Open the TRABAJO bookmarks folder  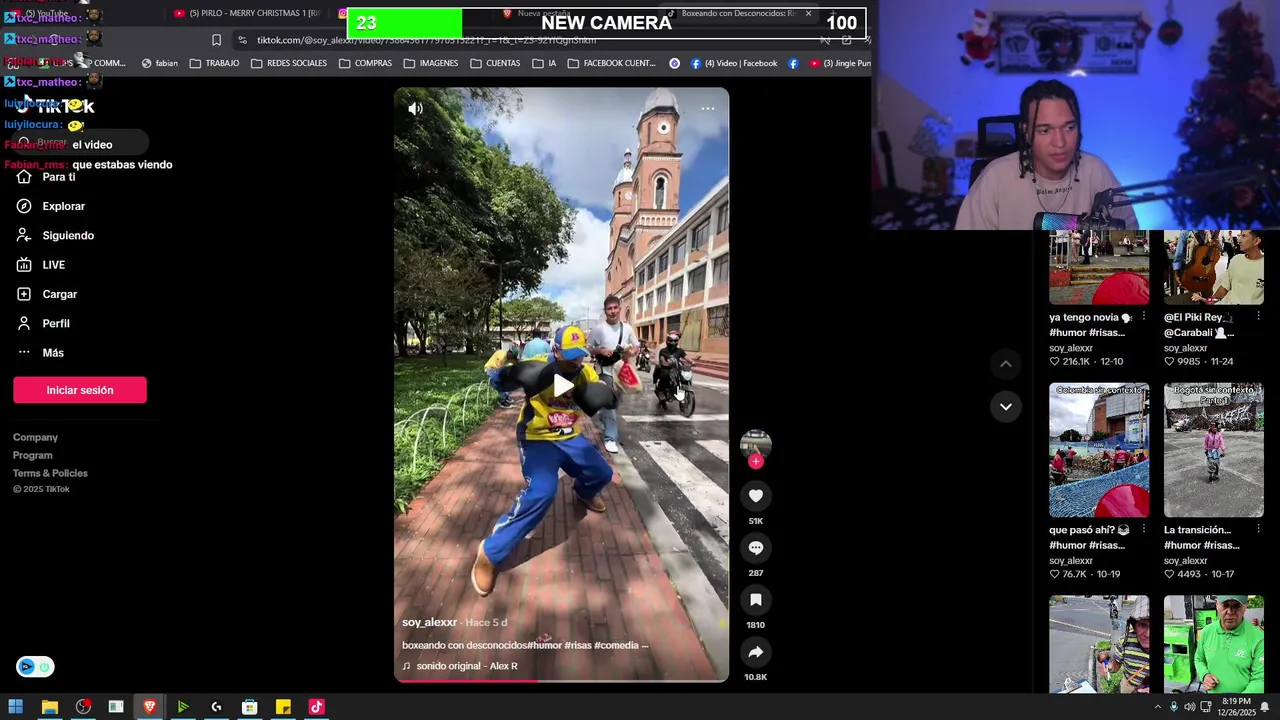coord(215,63)
